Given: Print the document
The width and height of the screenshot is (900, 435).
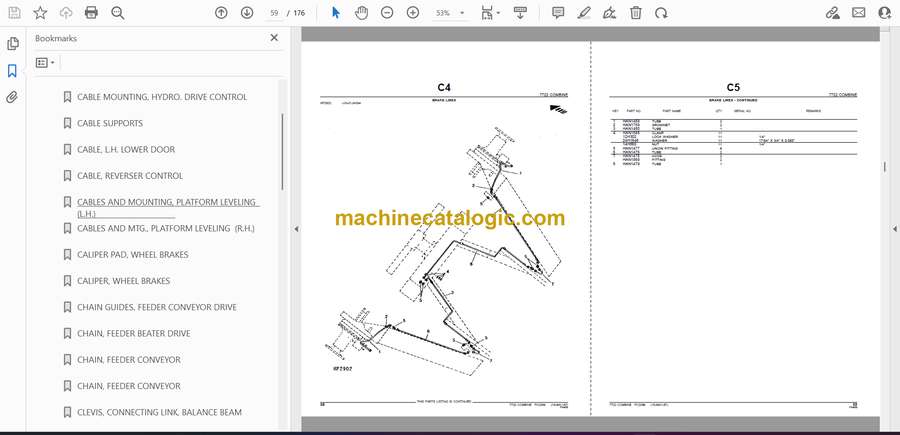Looking at the screenshot, I should coord(91,13).
